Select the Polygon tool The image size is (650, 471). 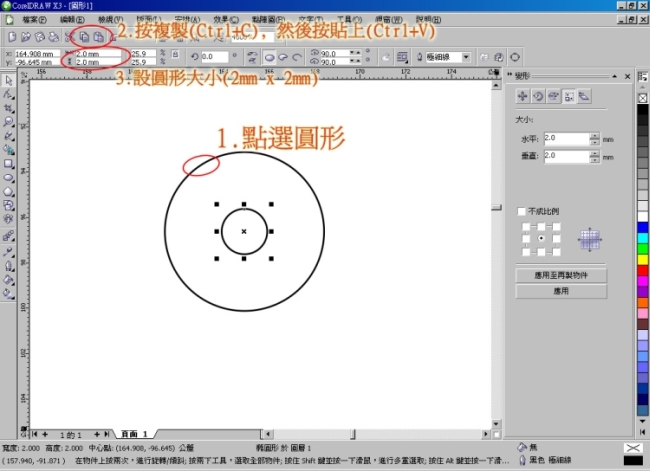8,192
